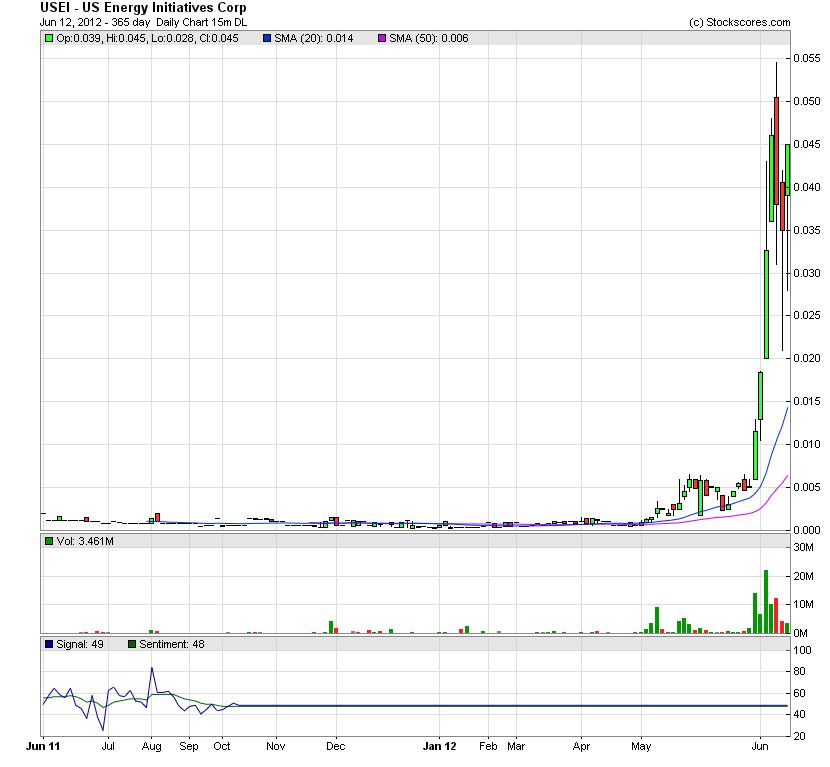Click the early-May green volume bar near 10M
This screenshot has height=767, width=830.
pyautogui.click(x=657, y=620)
